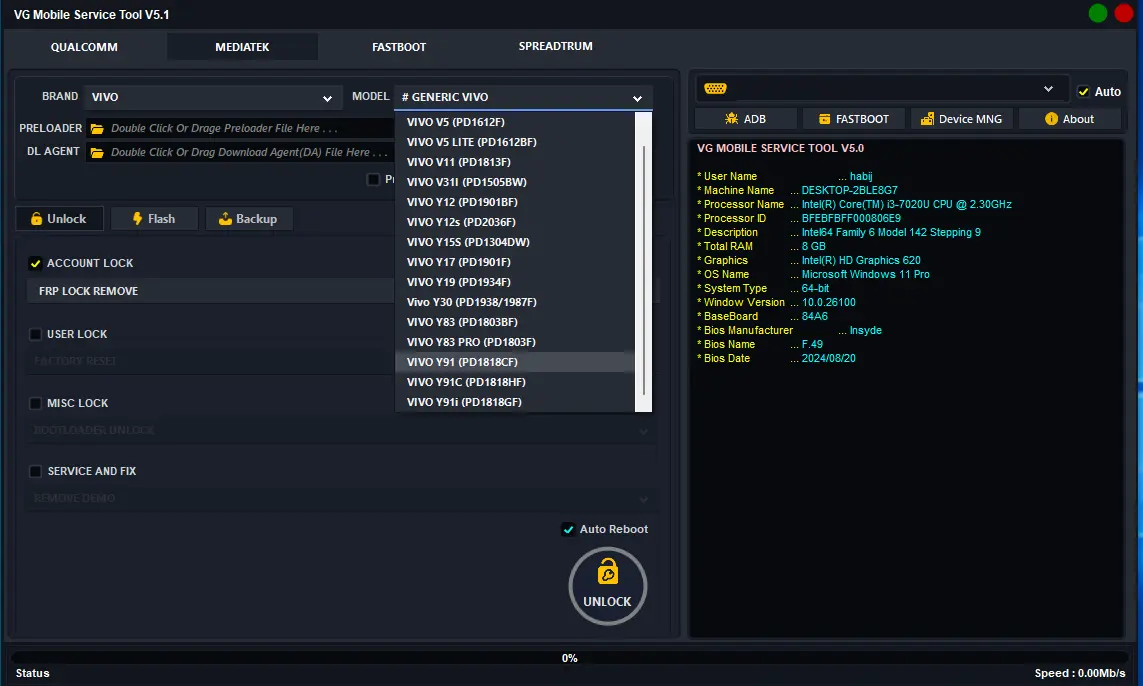Click the green window control dot
This screenshot has width=1143, height=686.
pyautogui.click(x=1098, y=13)
